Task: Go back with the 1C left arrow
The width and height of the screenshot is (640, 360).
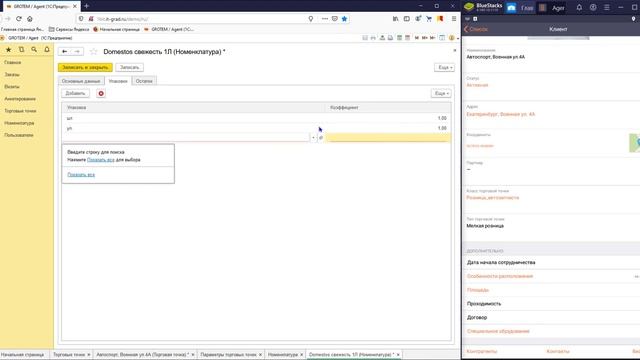Action: pos(64,51)
